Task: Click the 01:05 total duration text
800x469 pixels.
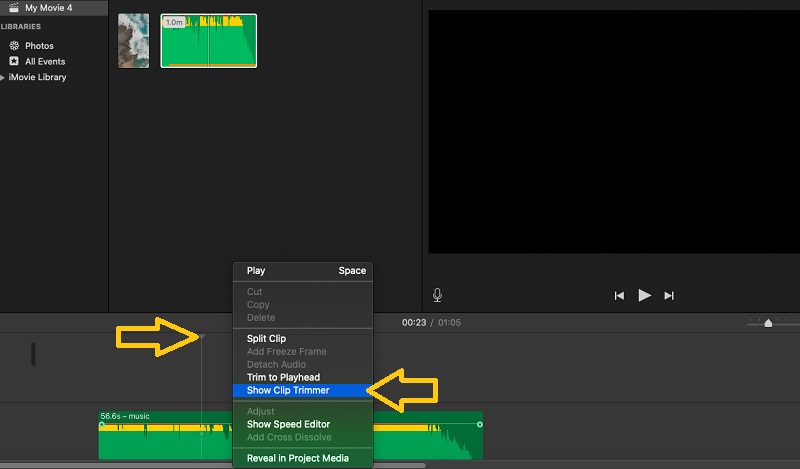Action: pyautogui.click(x=449, y=323)
